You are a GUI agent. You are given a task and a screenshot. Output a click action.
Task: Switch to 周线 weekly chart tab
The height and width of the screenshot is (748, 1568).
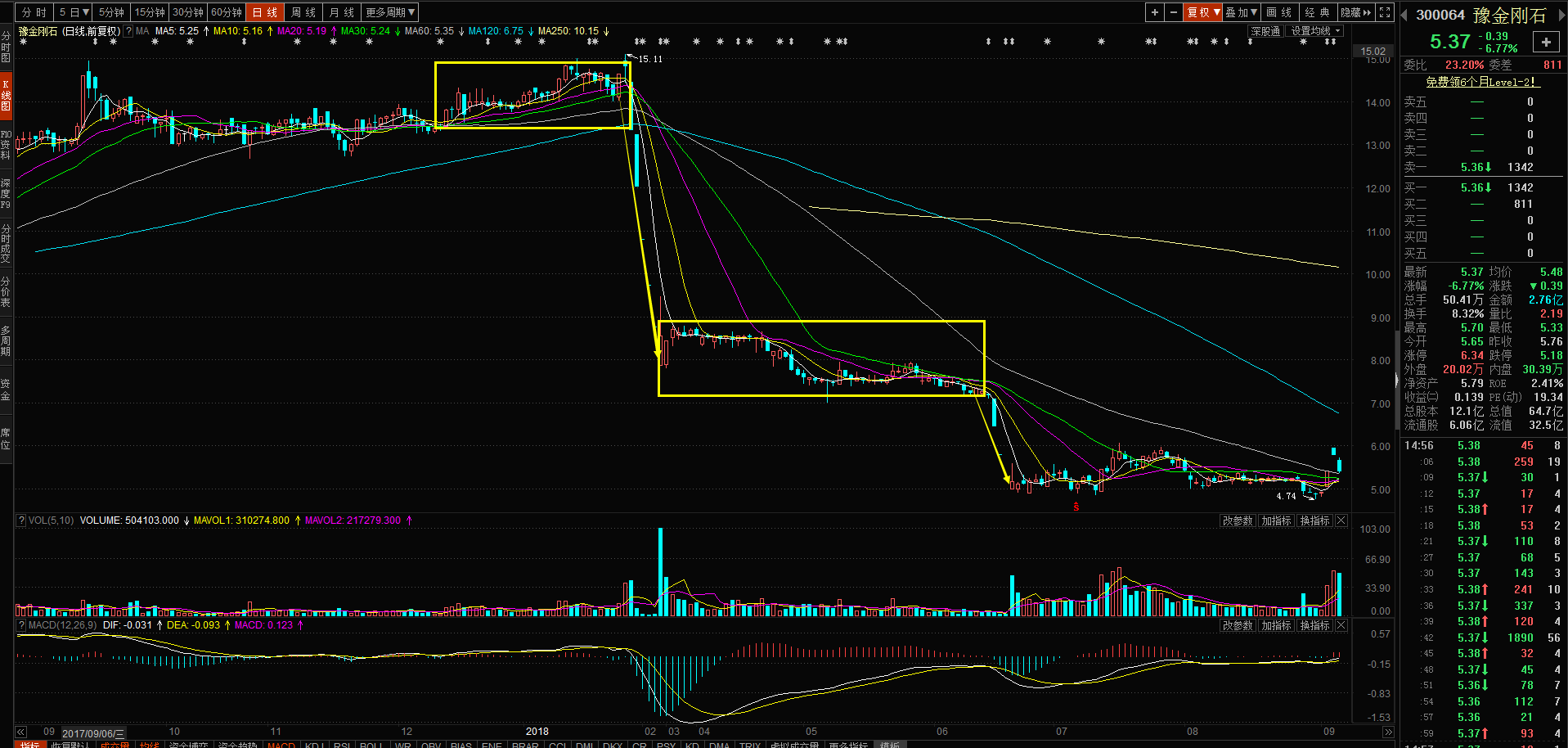[303, 12]
